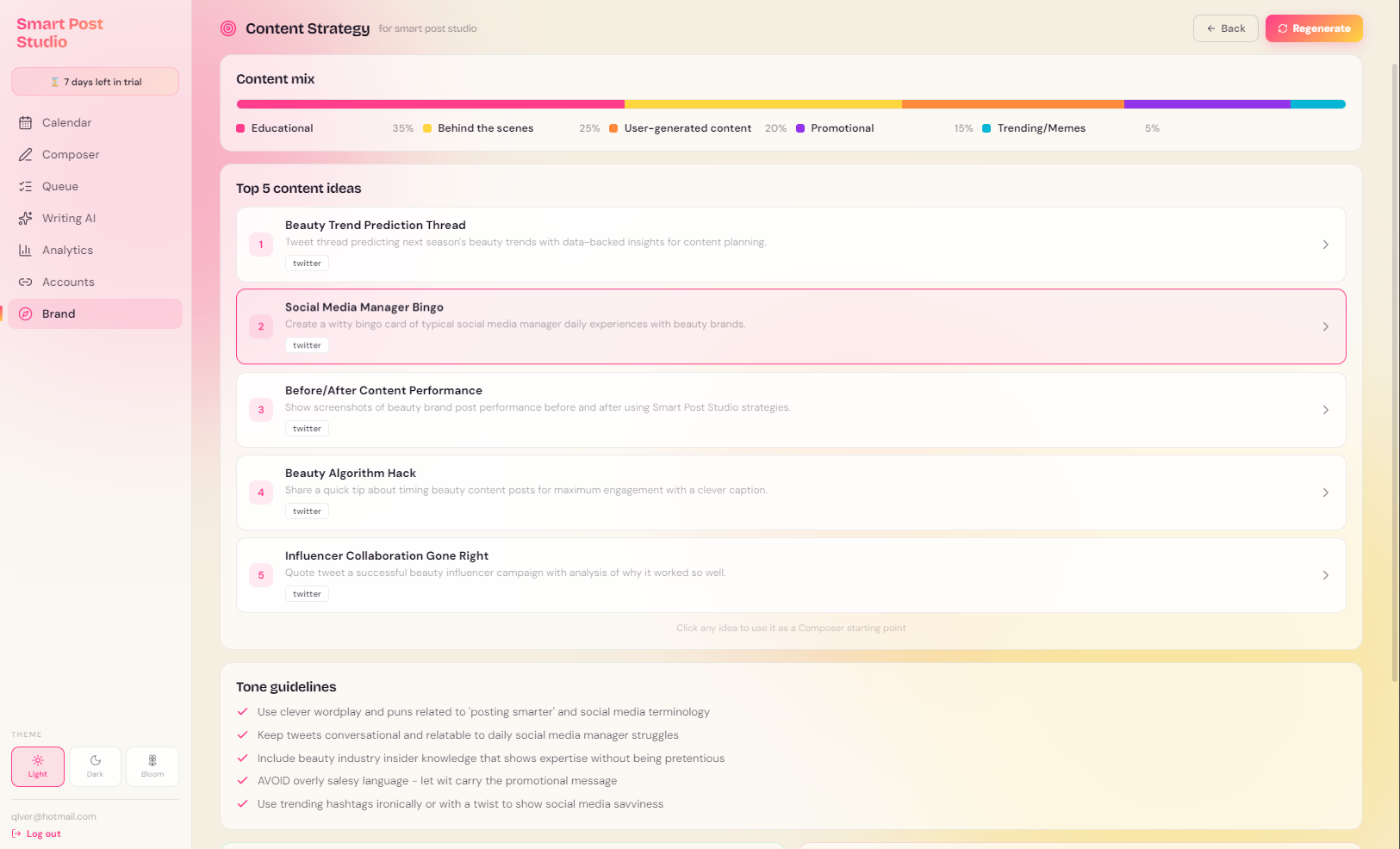Click twitter tag under Social Media Manager Bingo
This screenshot has width=1400, height=849.
pos(307,345)
